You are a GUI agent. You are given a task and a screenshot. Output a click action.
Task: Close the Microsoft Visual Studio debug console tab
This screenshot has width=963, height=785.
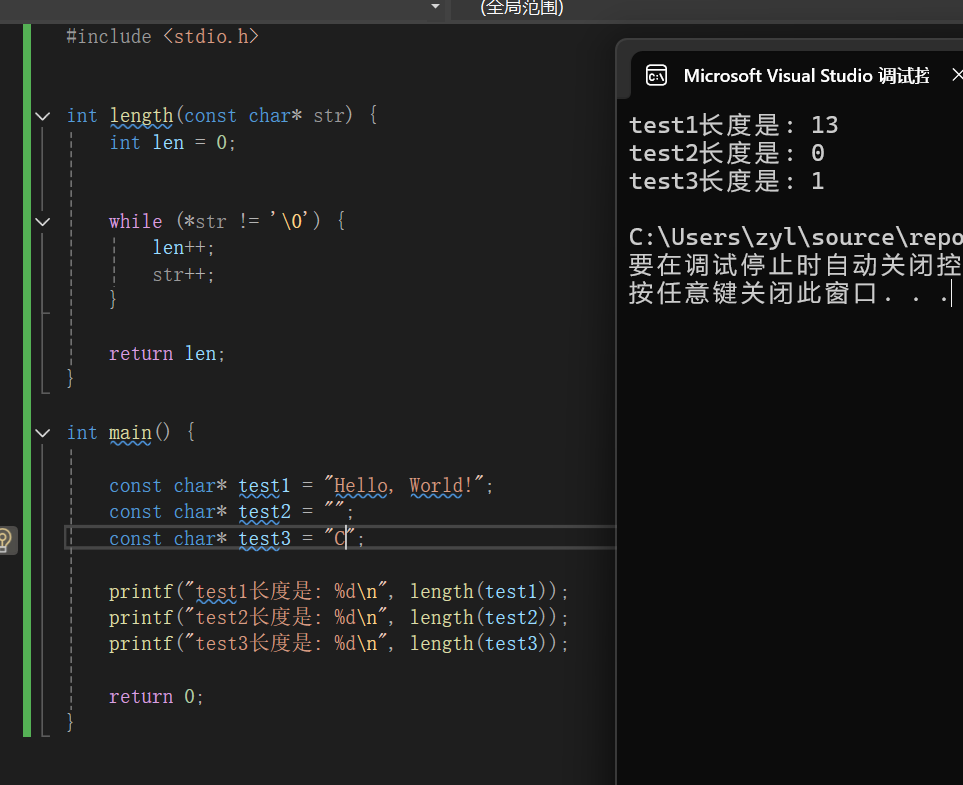(x=956, y=75)
